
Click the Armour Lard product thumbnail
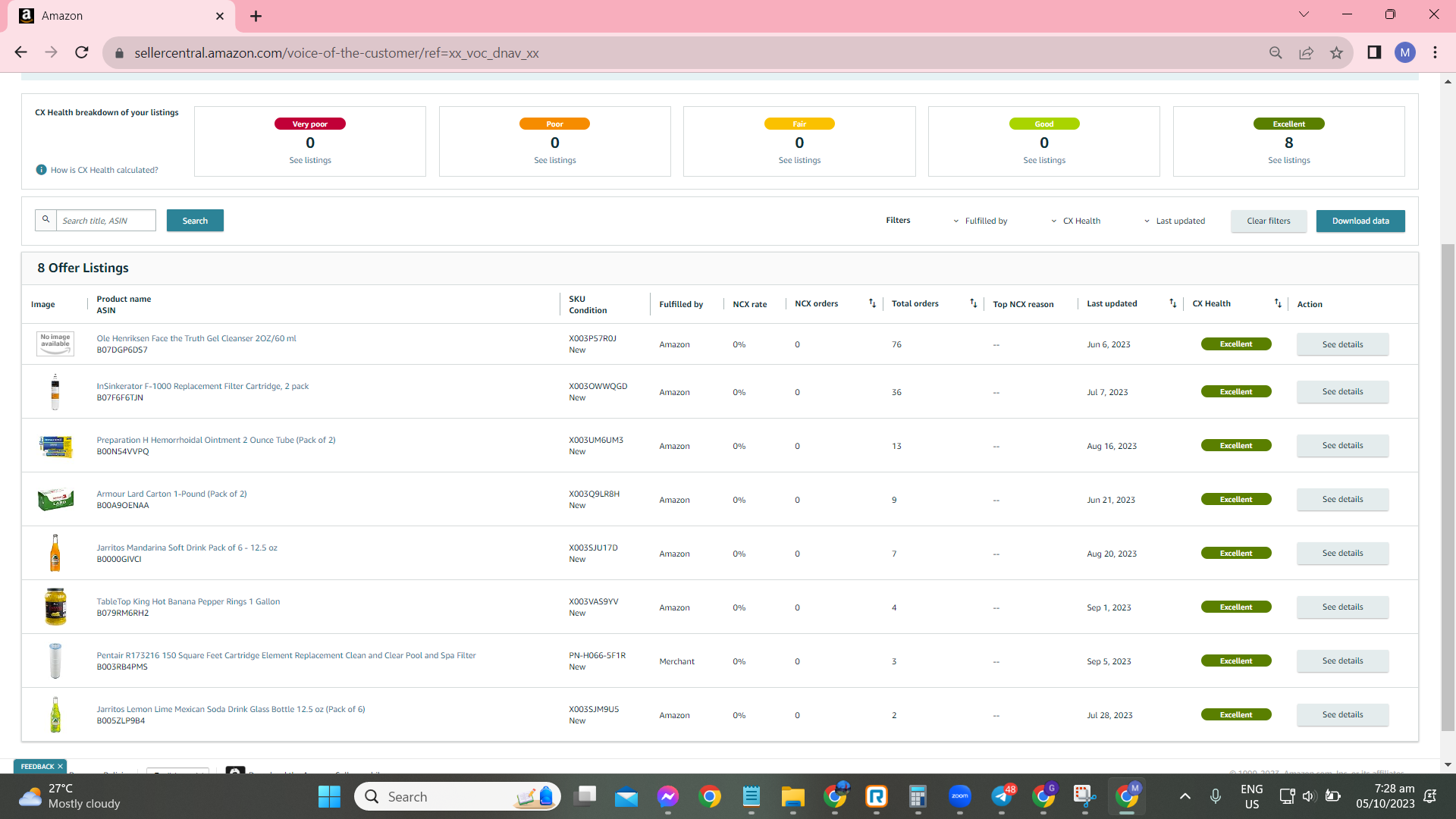pos(55,500)
